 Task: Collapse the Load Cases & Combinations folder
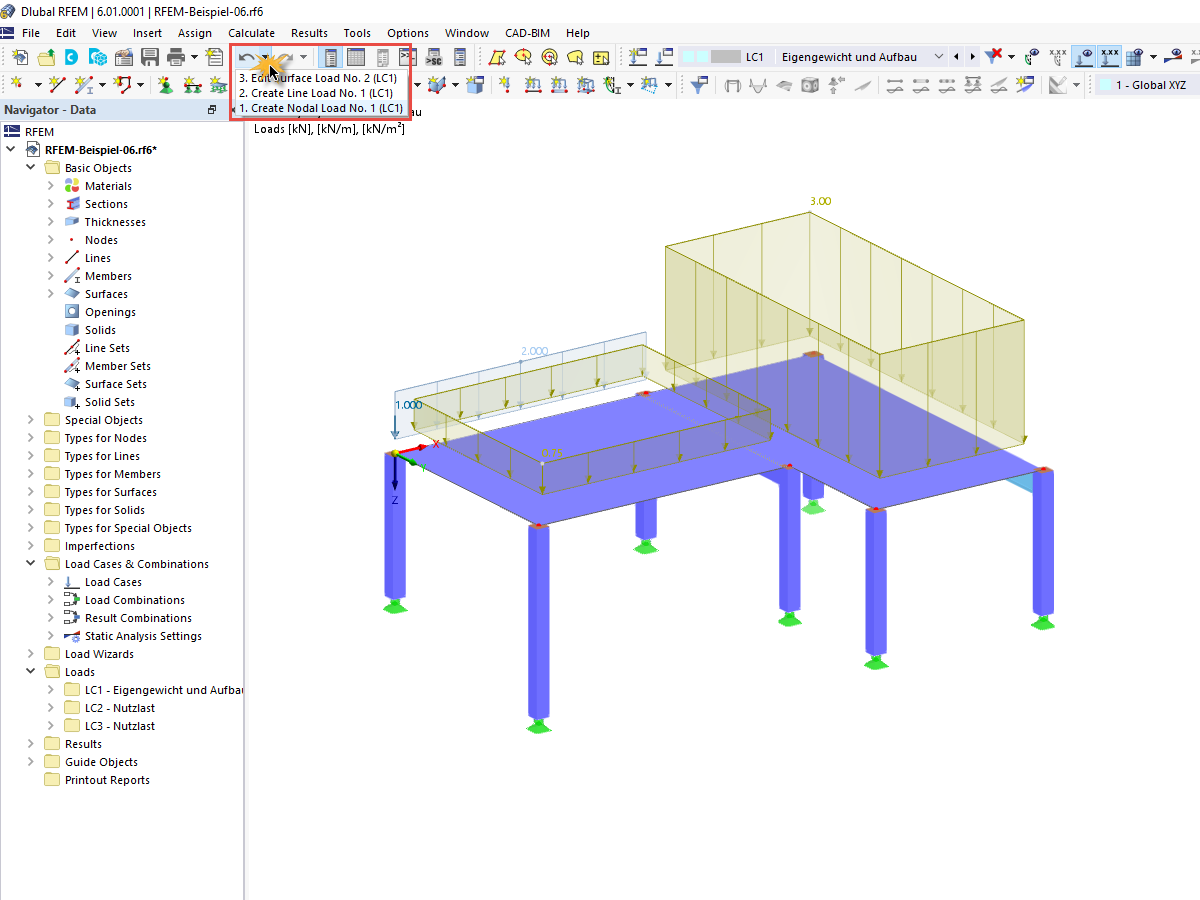pyautogui.click(x=31, y=564)
